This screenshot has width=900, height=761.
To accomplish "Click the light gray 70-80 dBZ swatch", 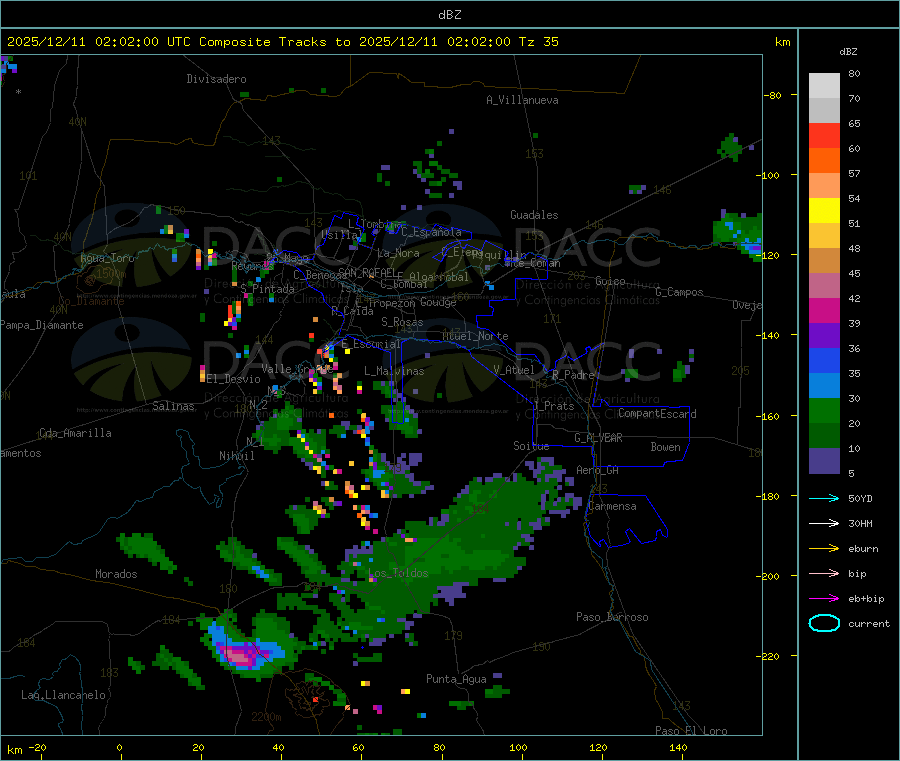I will coord(824,86).
